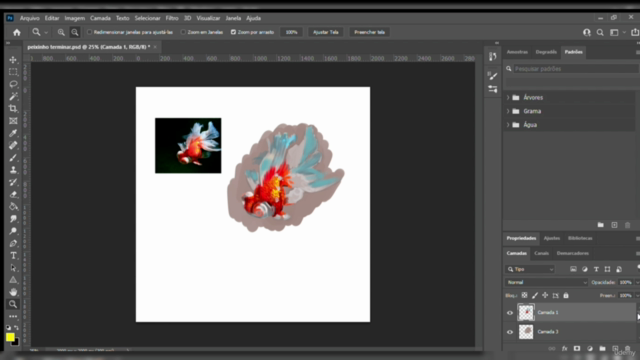The image size is (640, 360).
Task: Click the Ajustar Tela button
Action: 326,32
